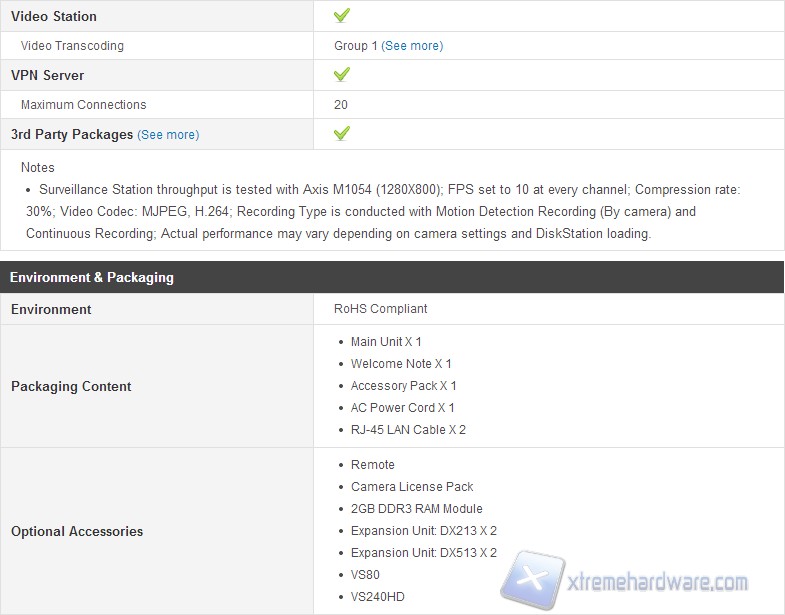This screenshot has width=785, height=615.
Task: Select 'RJ-45 LAN Cable X 2' list item
Action: click(408, 430)
